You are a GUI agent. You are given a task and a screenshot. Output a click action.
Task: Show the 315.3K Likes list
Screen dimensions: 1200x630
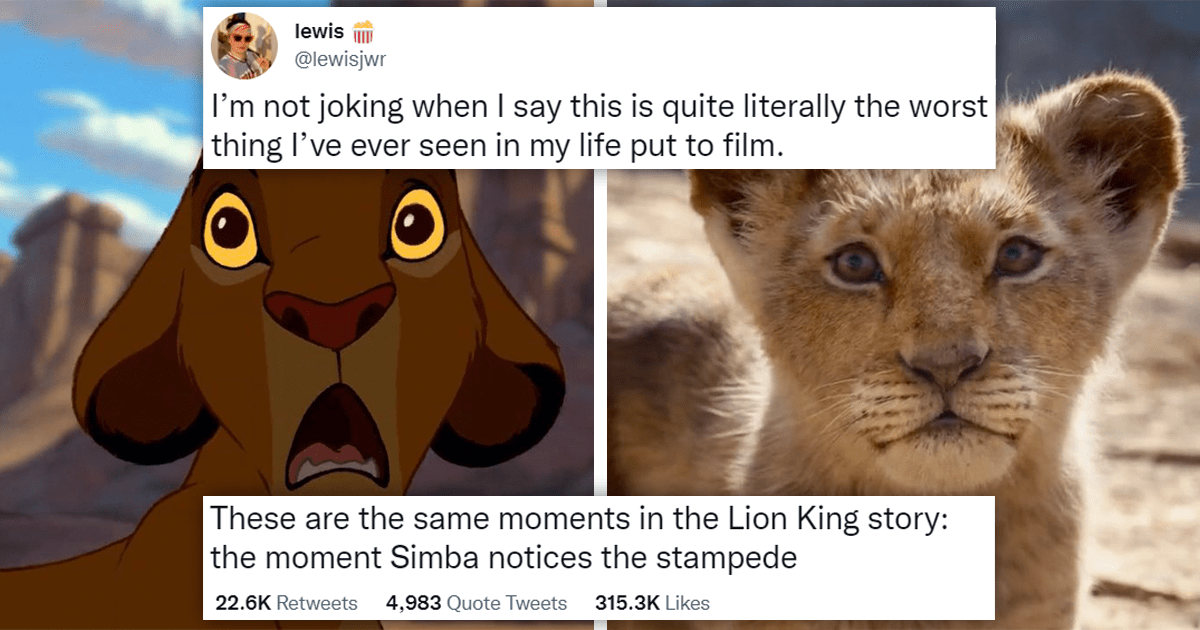(652, 603)
